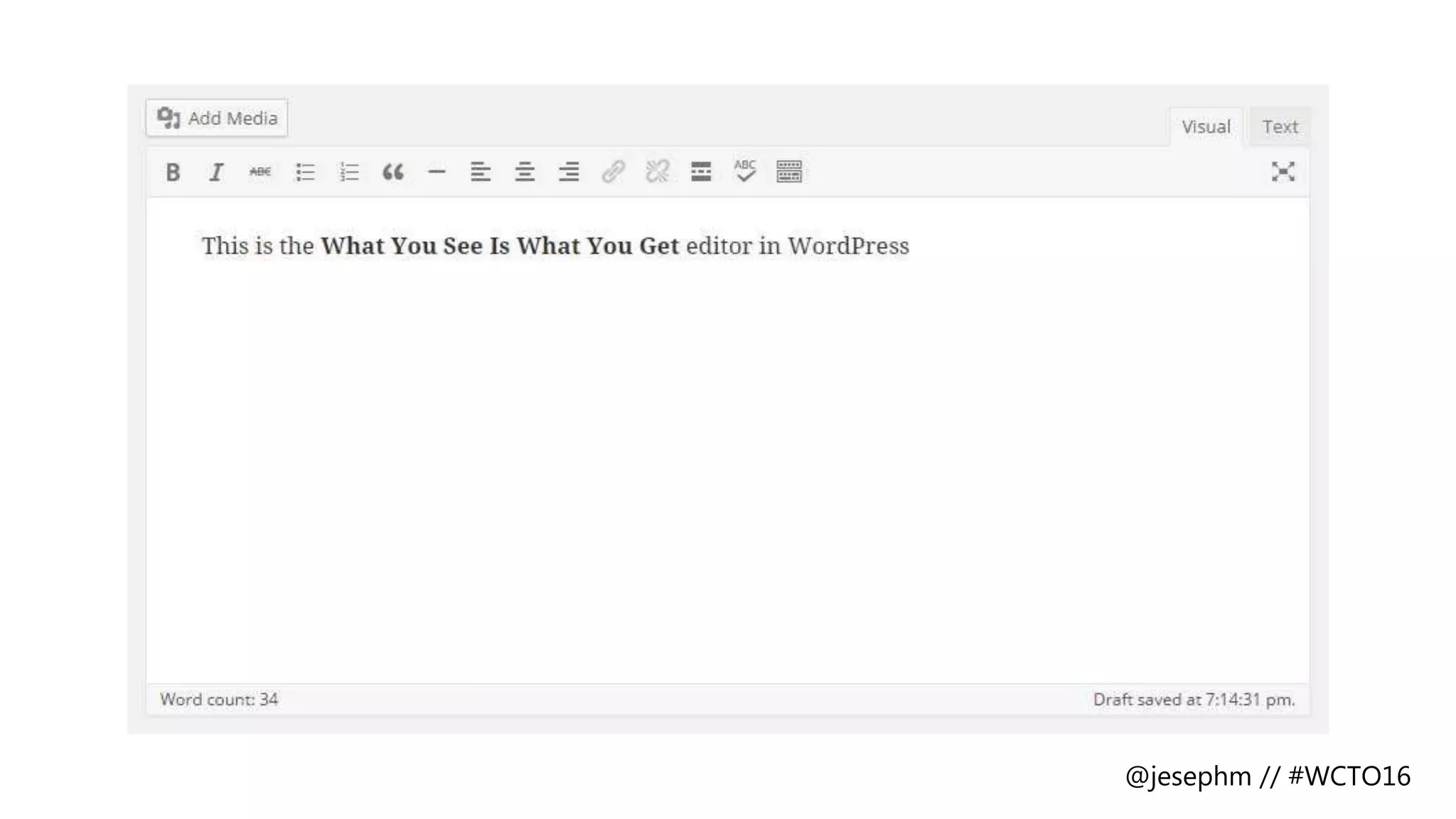Insert or edit a link
The width and height of the screenshot is (1456, 819).
coord(613,172)
